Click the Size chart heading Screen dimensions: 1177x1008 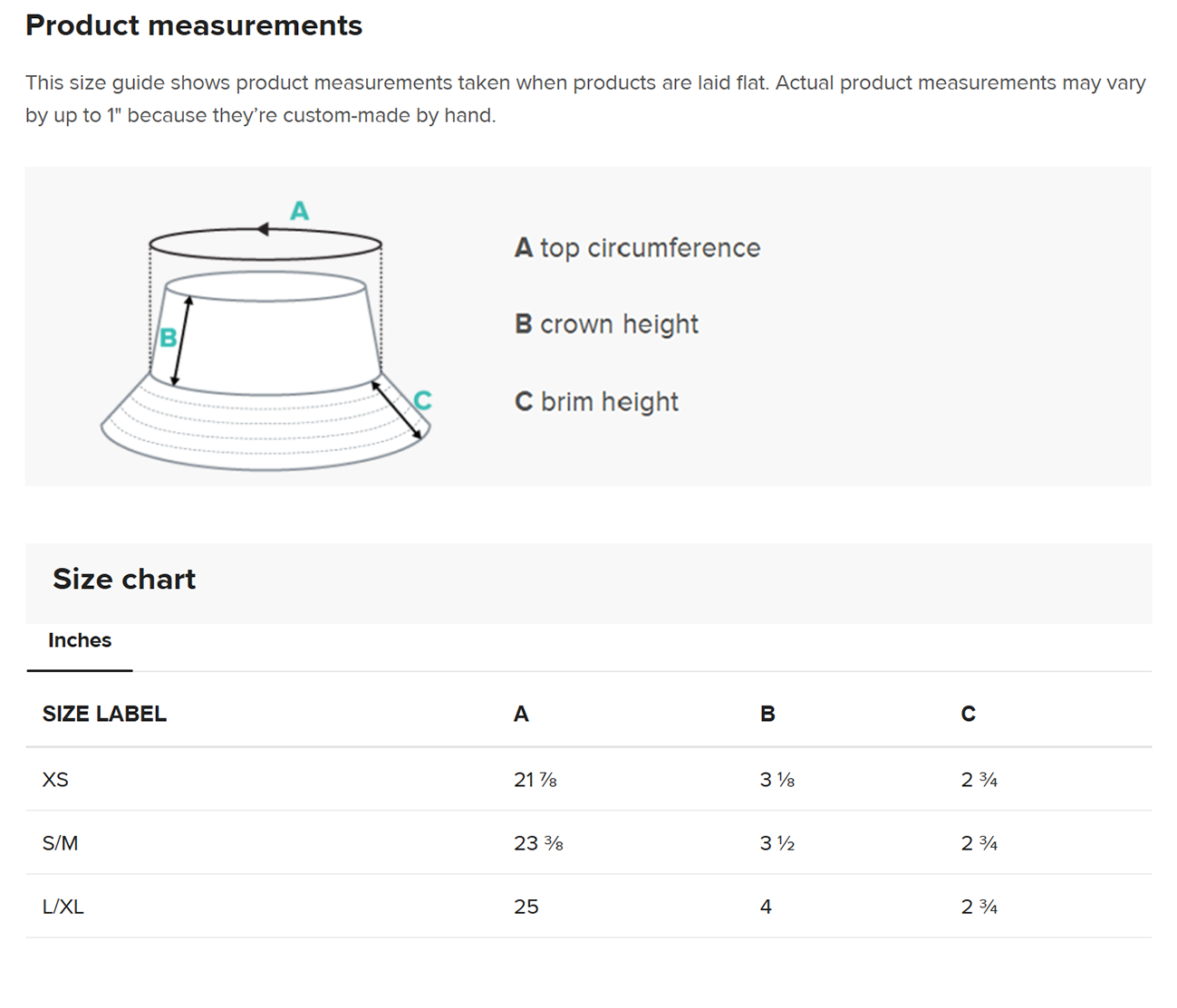tap(124, 579)
